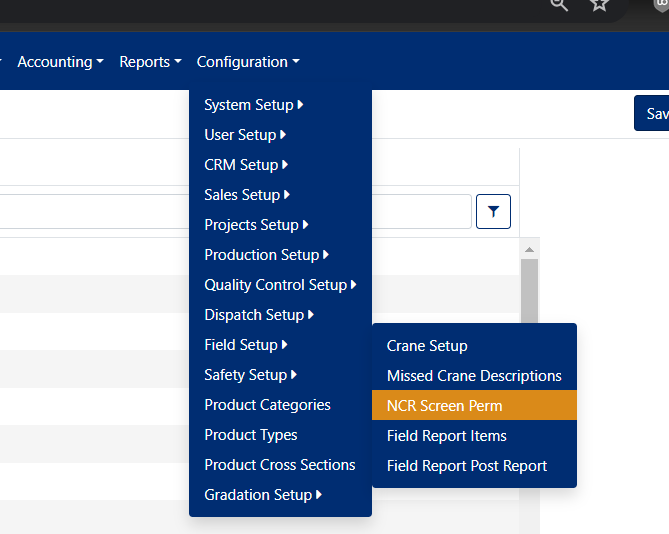Expand the User Setup submenu
The width and height of the screenshot is (669, 534).
click(x=280, y=135)
